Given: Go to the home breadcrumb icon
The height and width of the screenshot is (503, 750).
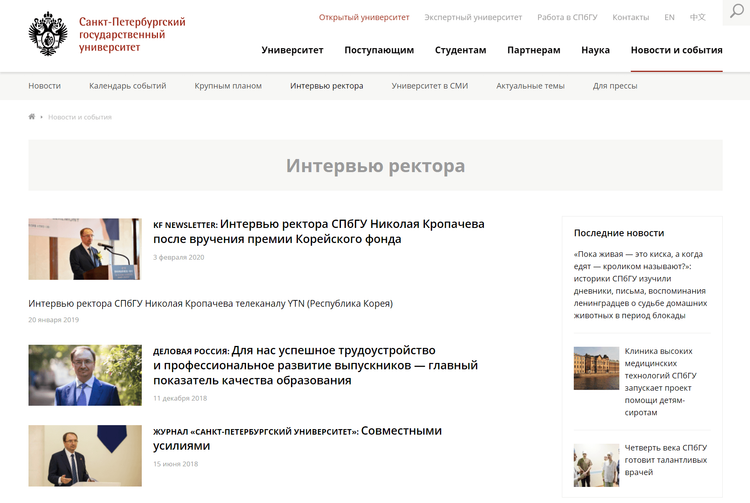Looking at the screenshot, I should tap(32, 117).
